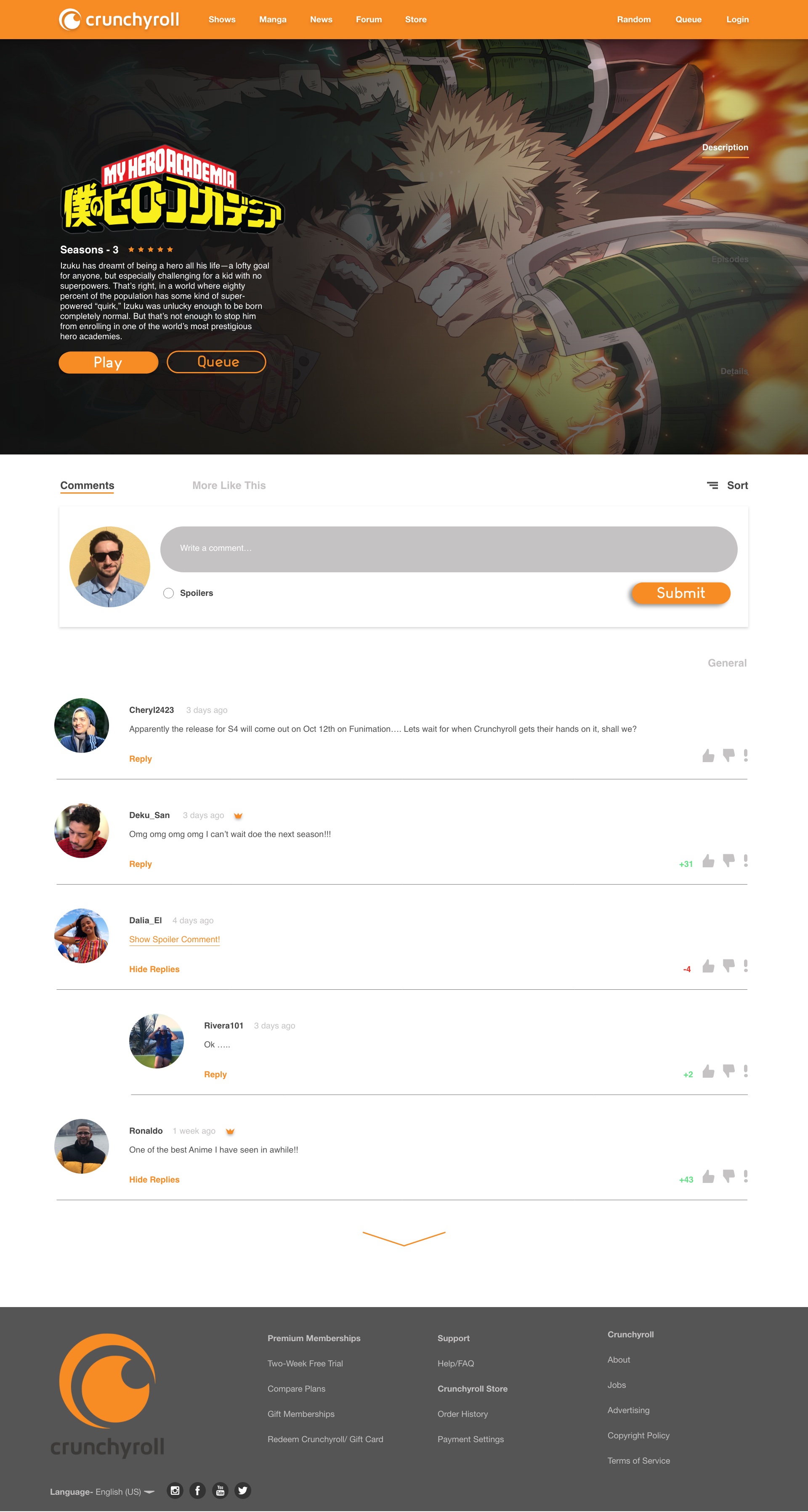The width and height of the screenshot is (808, 1512).
Task: Dislike Cheryl2423's comment with thumbs down
Action: 729,756
